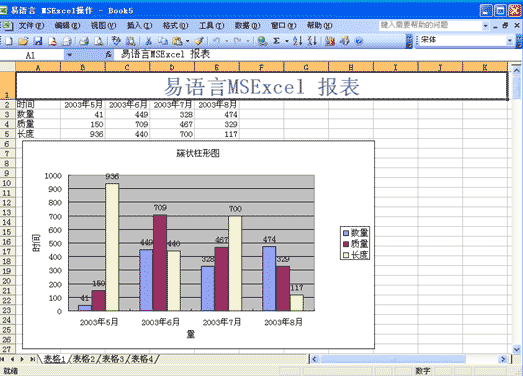Switch to the 表格4 sheet tab
Screen dimensions: 523x376
point(142,359)
